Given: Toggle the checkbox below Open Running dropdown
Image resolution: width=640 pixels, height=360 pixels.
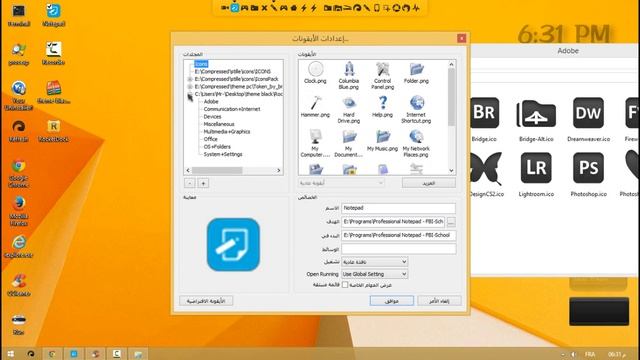Looking at the screenshot, I should pos(345,285).
